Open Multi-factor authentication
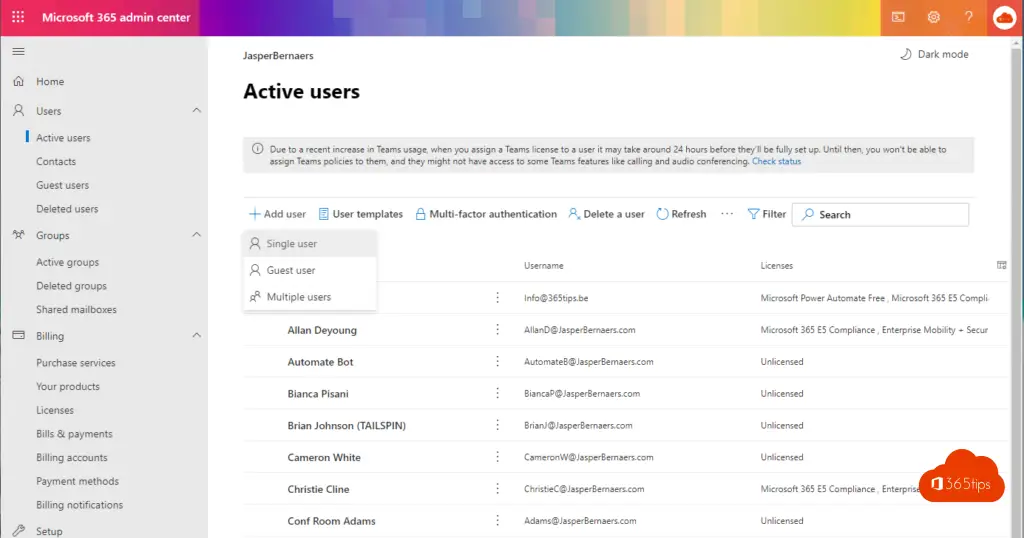 pyautogui.click(x=486, y=214)
